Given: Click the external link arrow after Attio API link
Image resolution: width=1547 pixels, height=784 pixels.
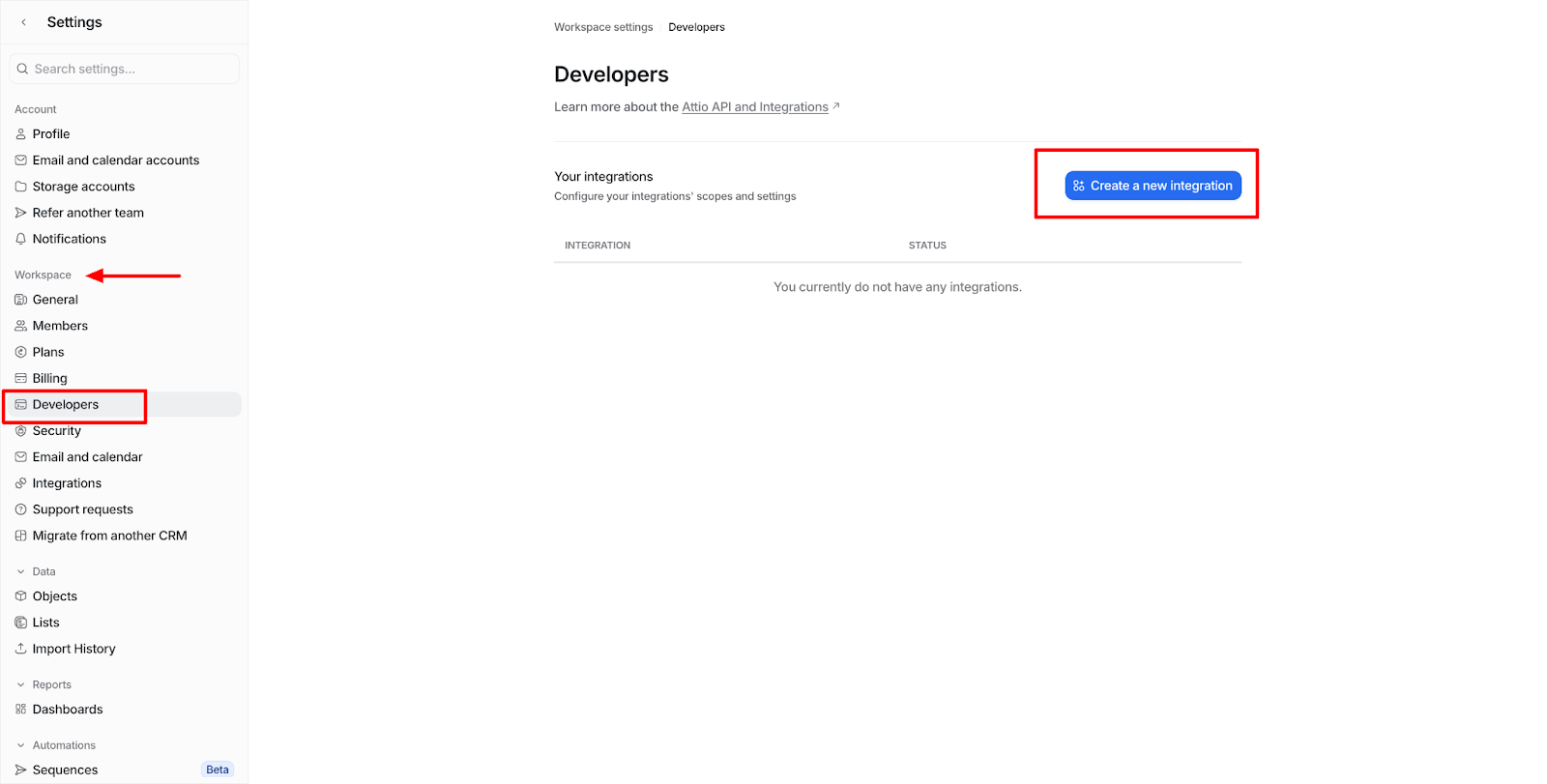Looking at the screenshot, I should 836,106.
